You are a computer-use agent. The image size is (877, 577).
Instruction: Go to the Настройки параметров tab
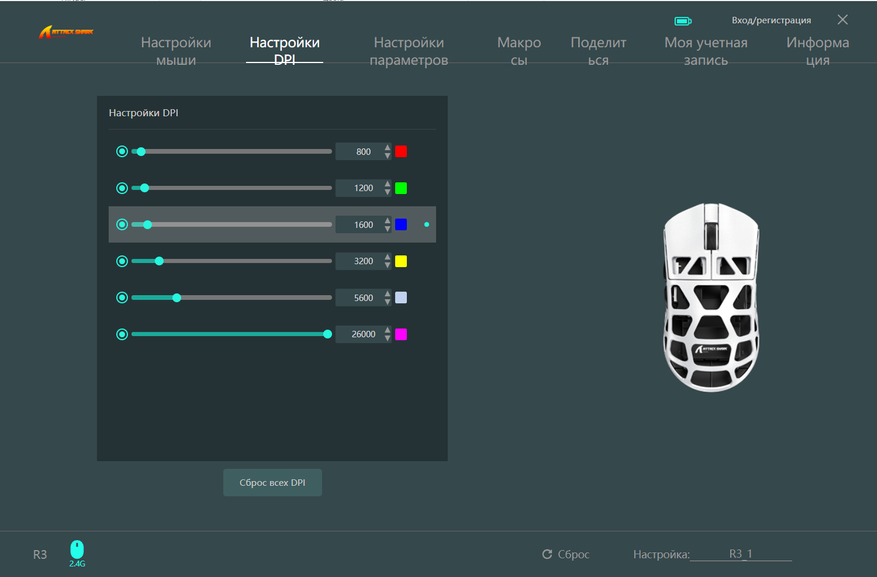pyautogui.click(x=408, y=51)
